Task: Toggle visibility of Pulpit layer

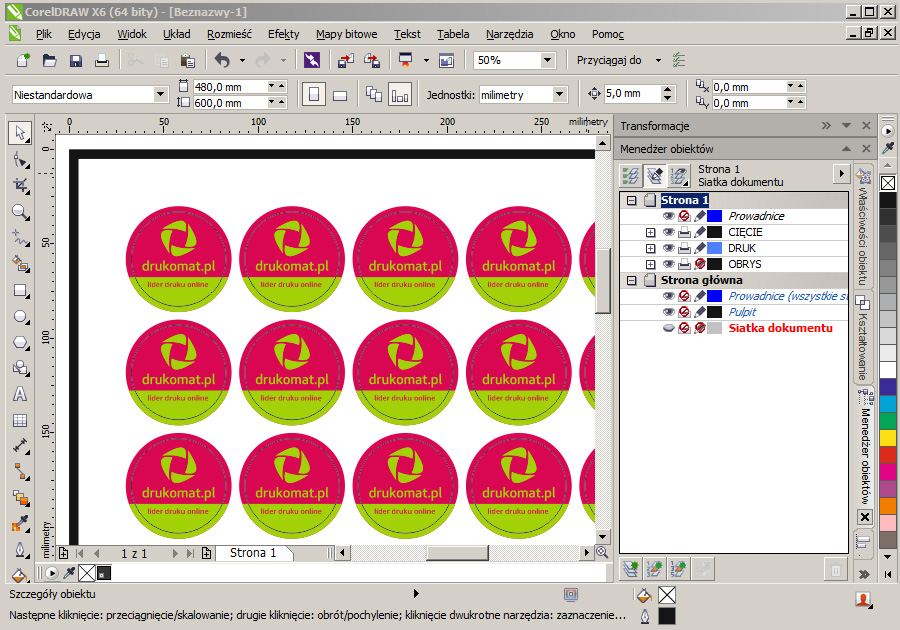Action: [x=668, y=312]
